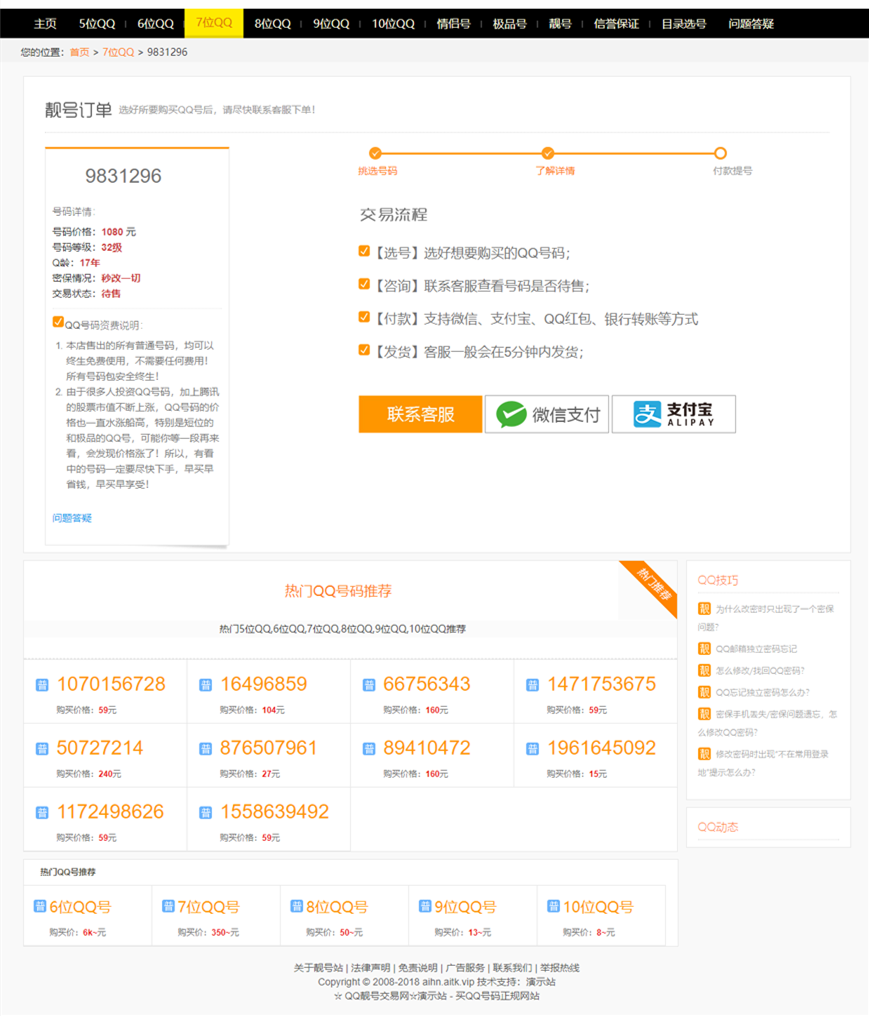The height and width of the screenshot is (1016, 869).
Task: Switch to the 5位QQ navigation tab
Action: pos(96,22)
